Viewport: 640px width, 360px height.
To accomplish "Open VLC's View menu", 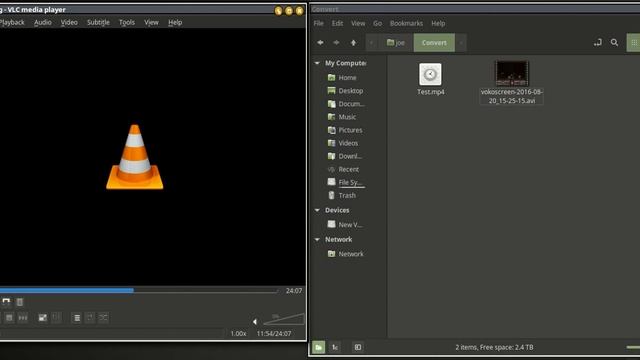I will coord(151,22).
